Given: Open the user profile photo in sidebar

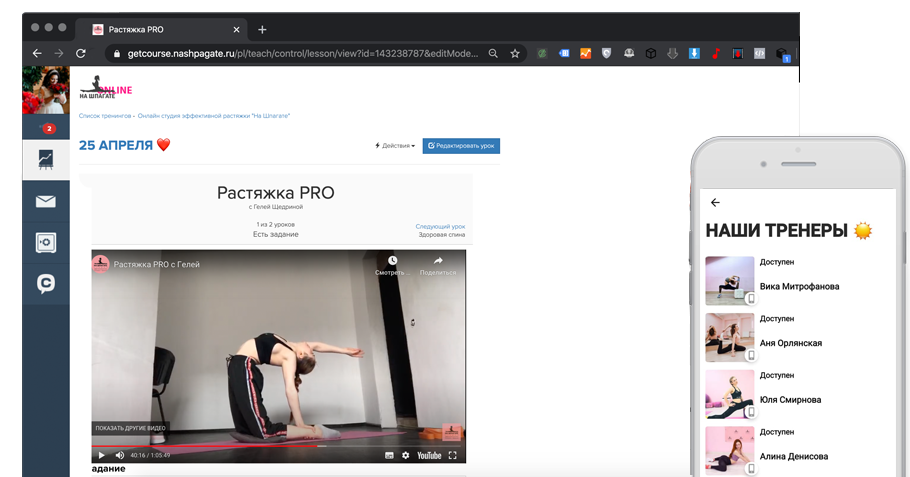Looking at the screenshot, I should (46, 90).
